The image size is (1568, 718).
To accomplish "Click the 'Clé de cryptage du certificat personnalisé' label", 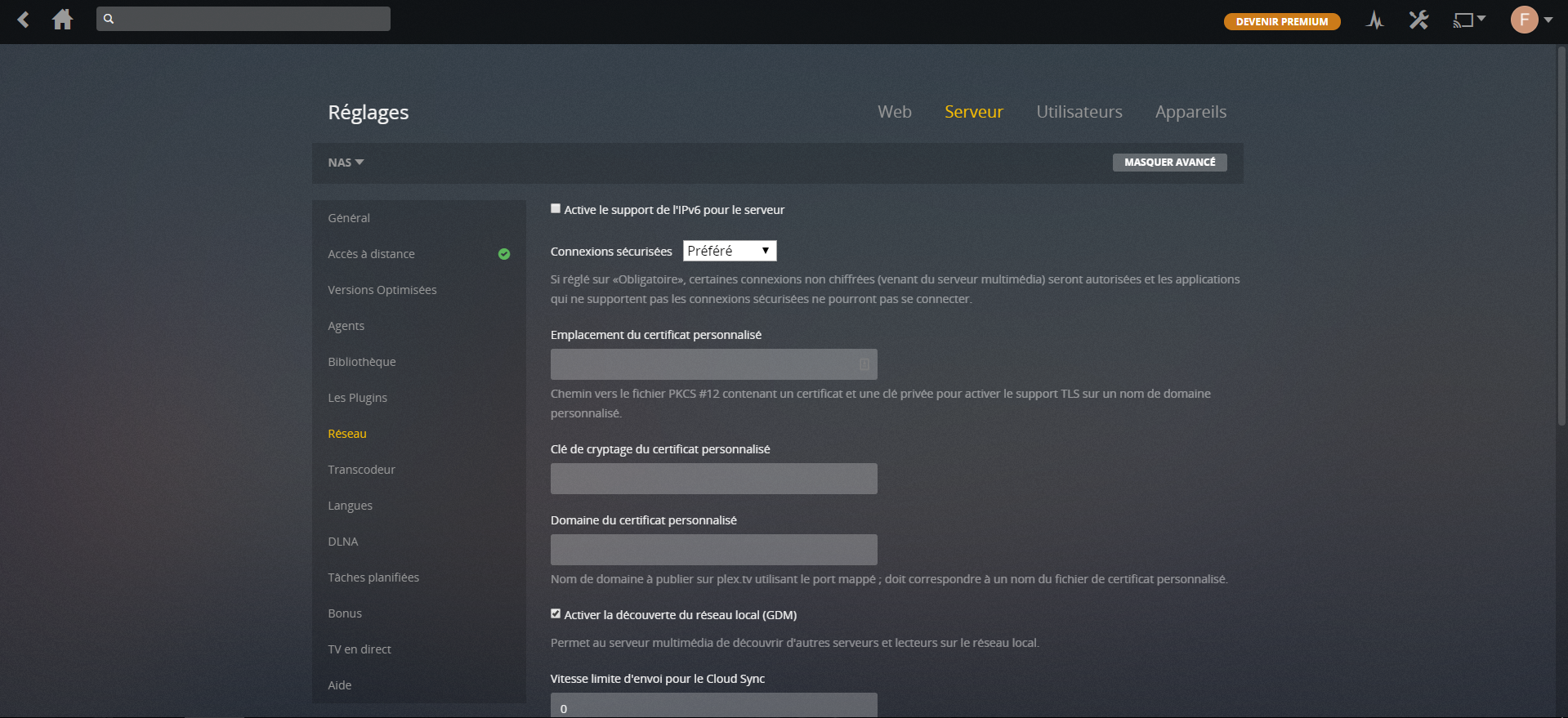I will [660, 449].
